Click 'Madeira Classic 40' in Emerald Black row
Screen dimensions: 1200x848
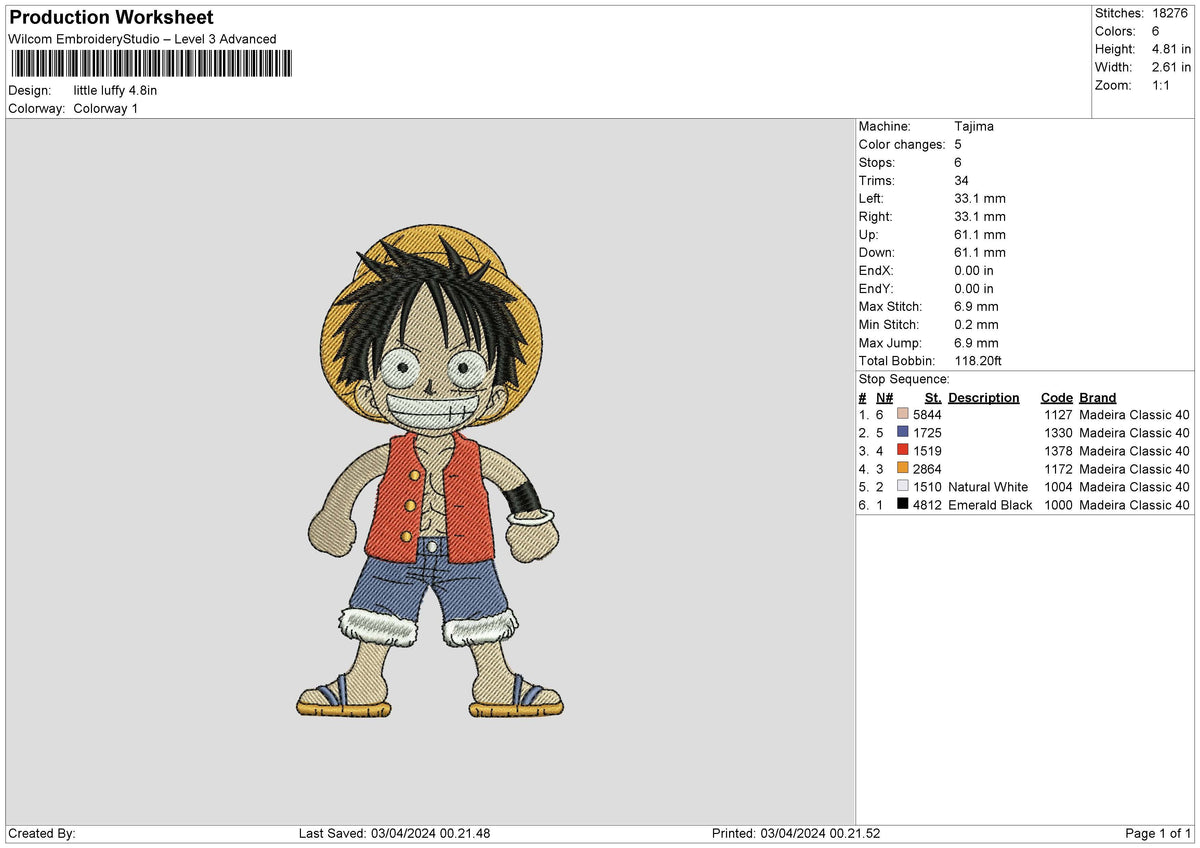coord(1135,505)
